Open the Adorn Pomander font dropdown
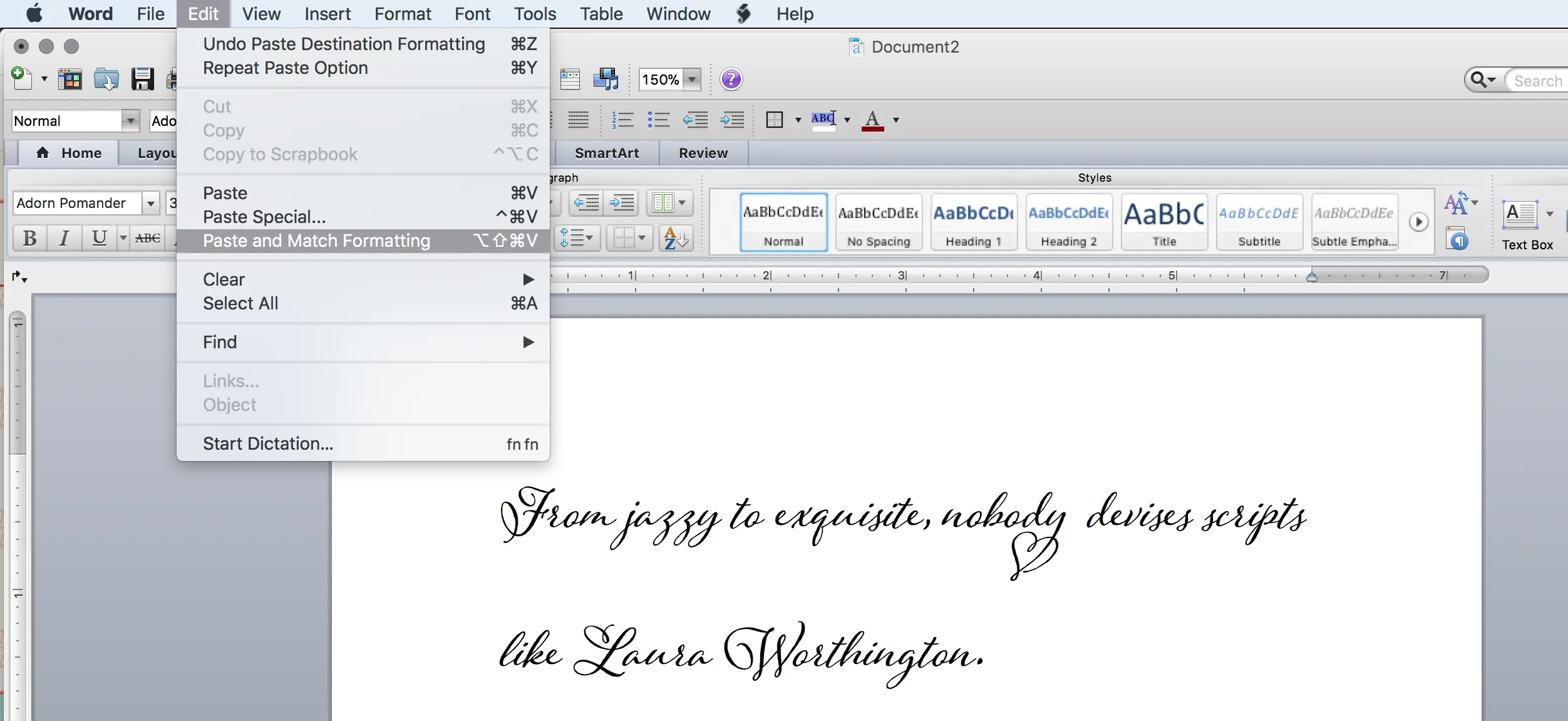 point(150,203)
